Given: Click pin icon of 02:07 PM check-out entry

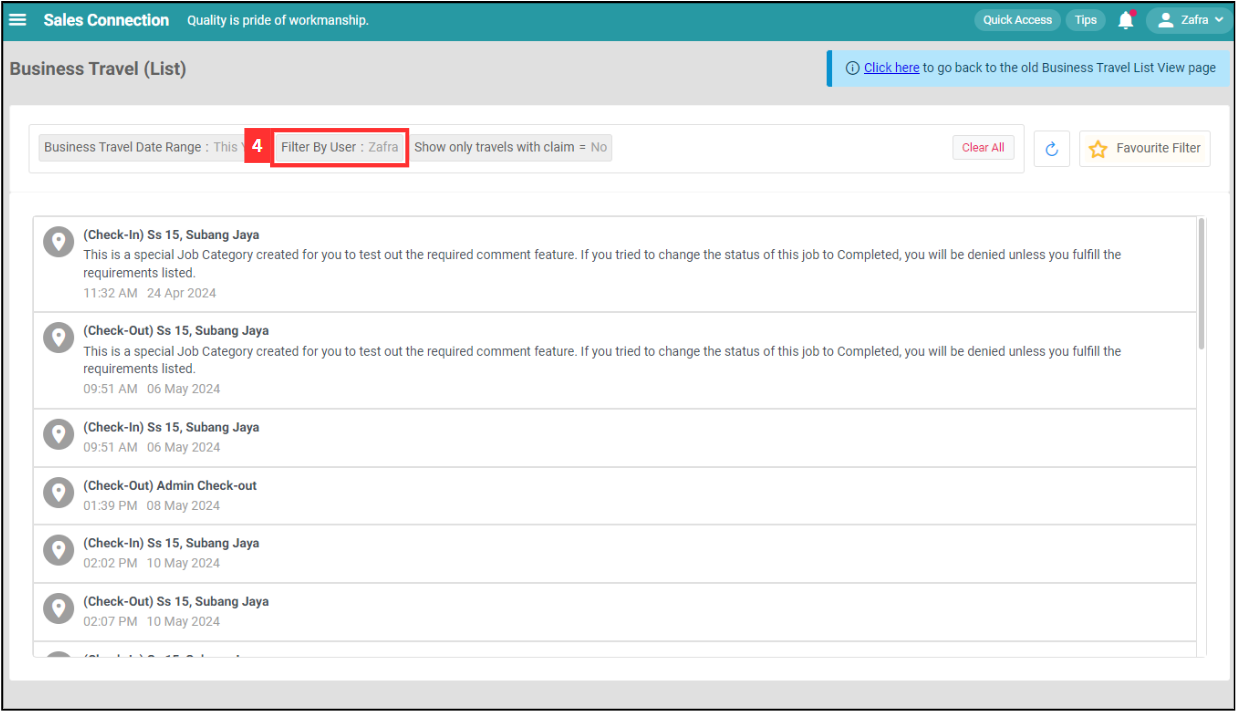Looking at the screenshot, I should (59, 608).
